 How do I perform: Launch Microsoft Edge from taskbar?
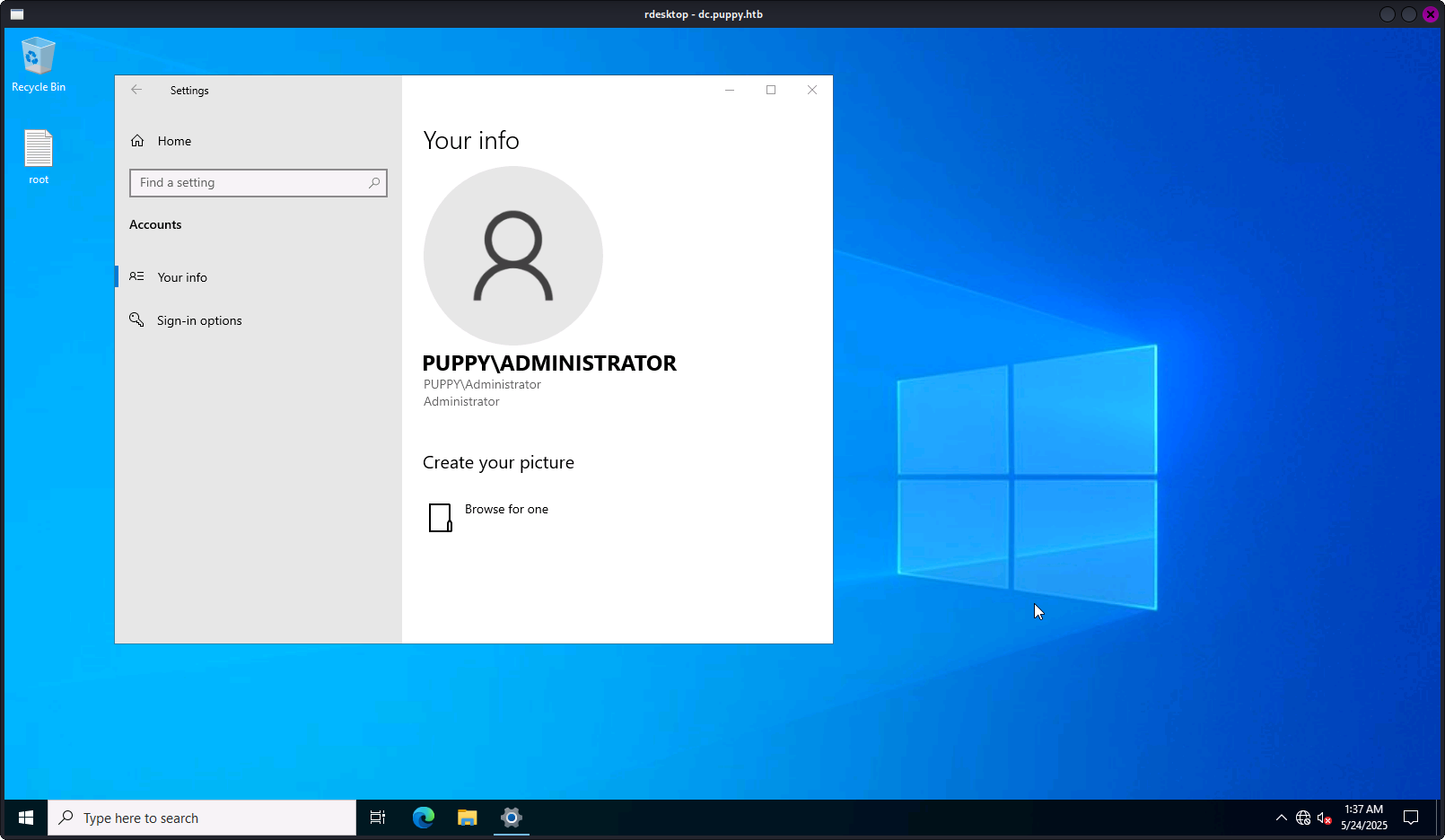point(424,818)
